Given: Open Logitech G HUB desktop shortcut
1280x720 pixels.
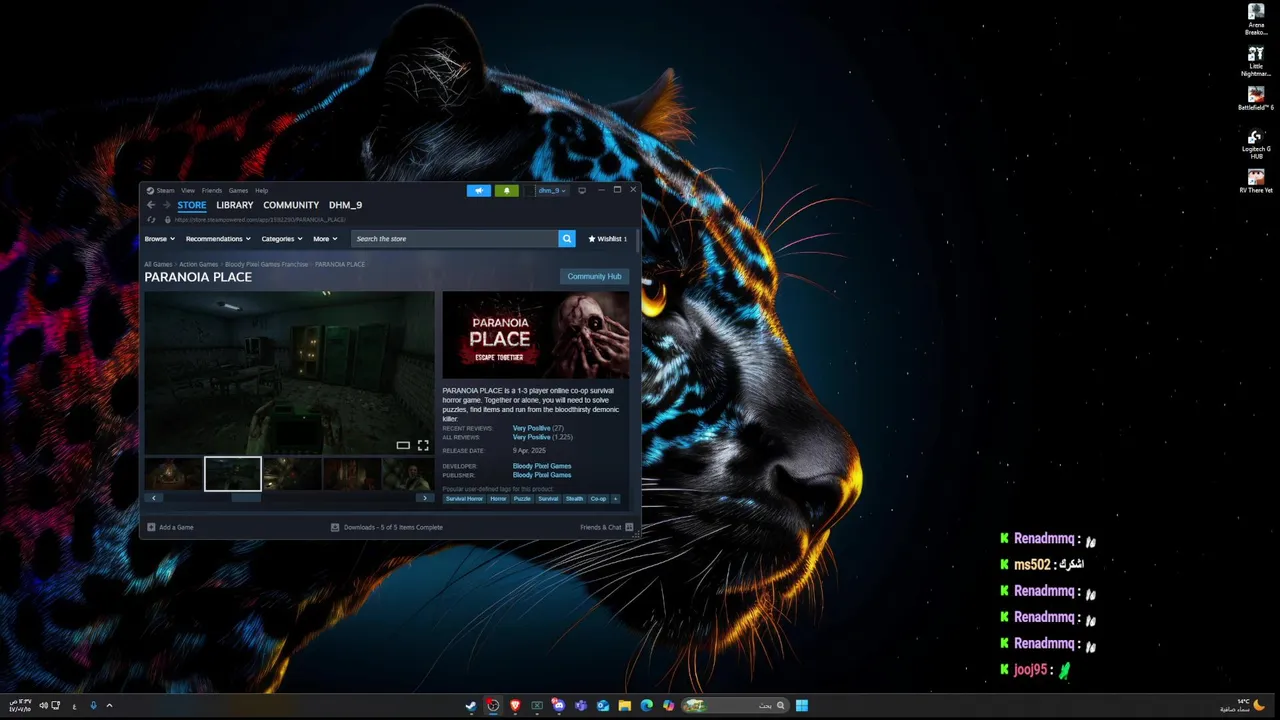Looking at the screenshot, I should pos(1256,144).
